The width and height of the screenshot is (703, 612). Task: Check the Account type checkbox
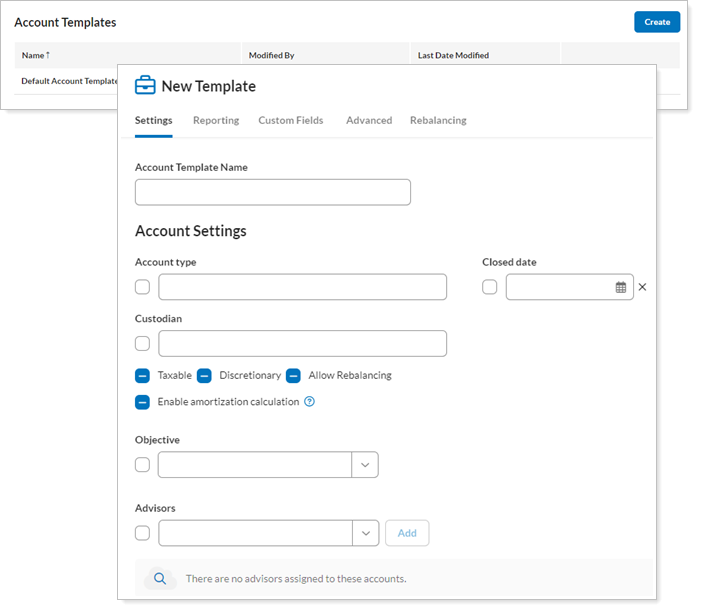(x=143, y=287)
